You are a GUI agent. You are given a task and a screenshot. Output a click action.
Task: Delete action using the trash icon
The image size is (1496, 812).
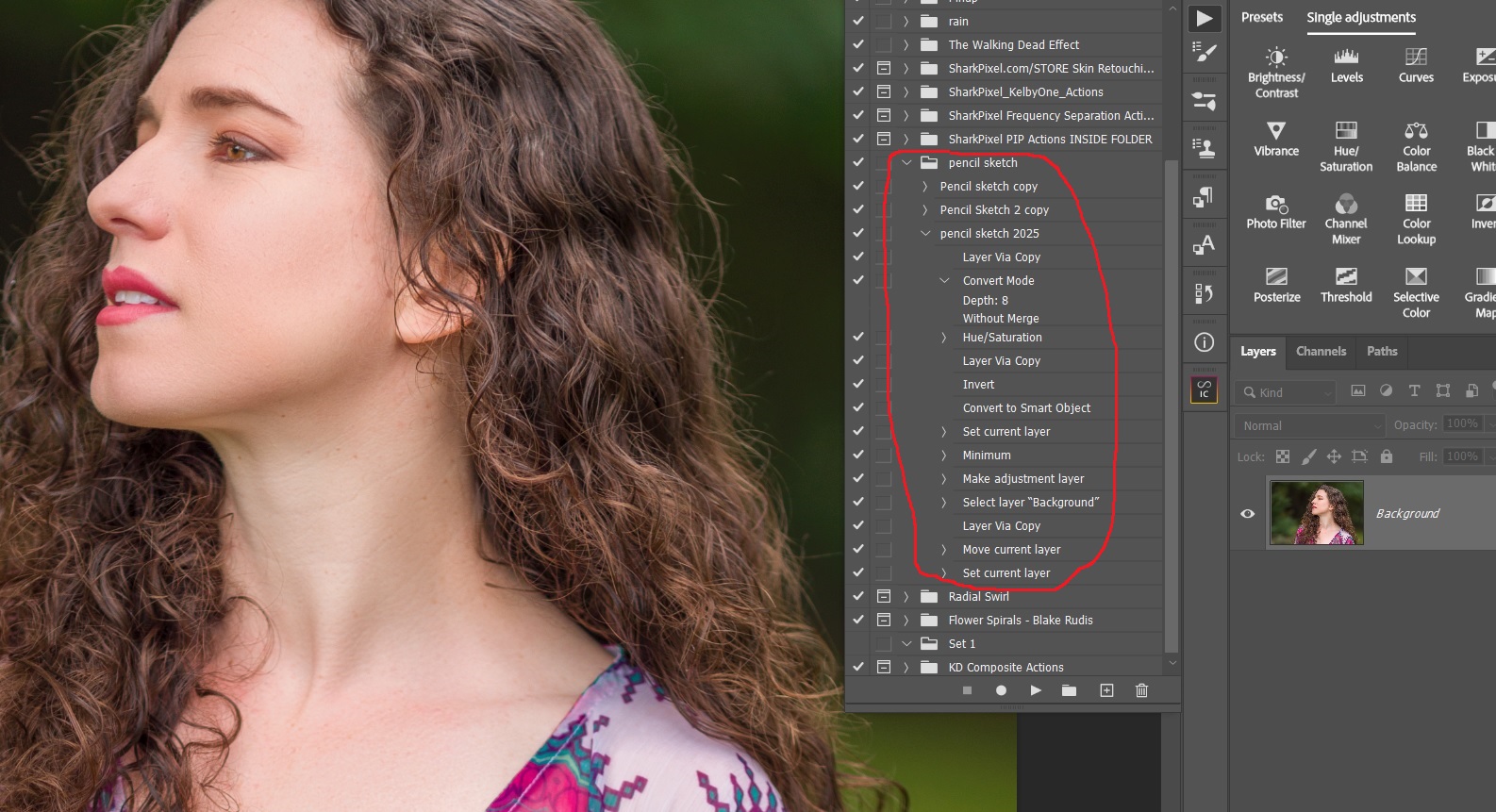pos(1141,690)
